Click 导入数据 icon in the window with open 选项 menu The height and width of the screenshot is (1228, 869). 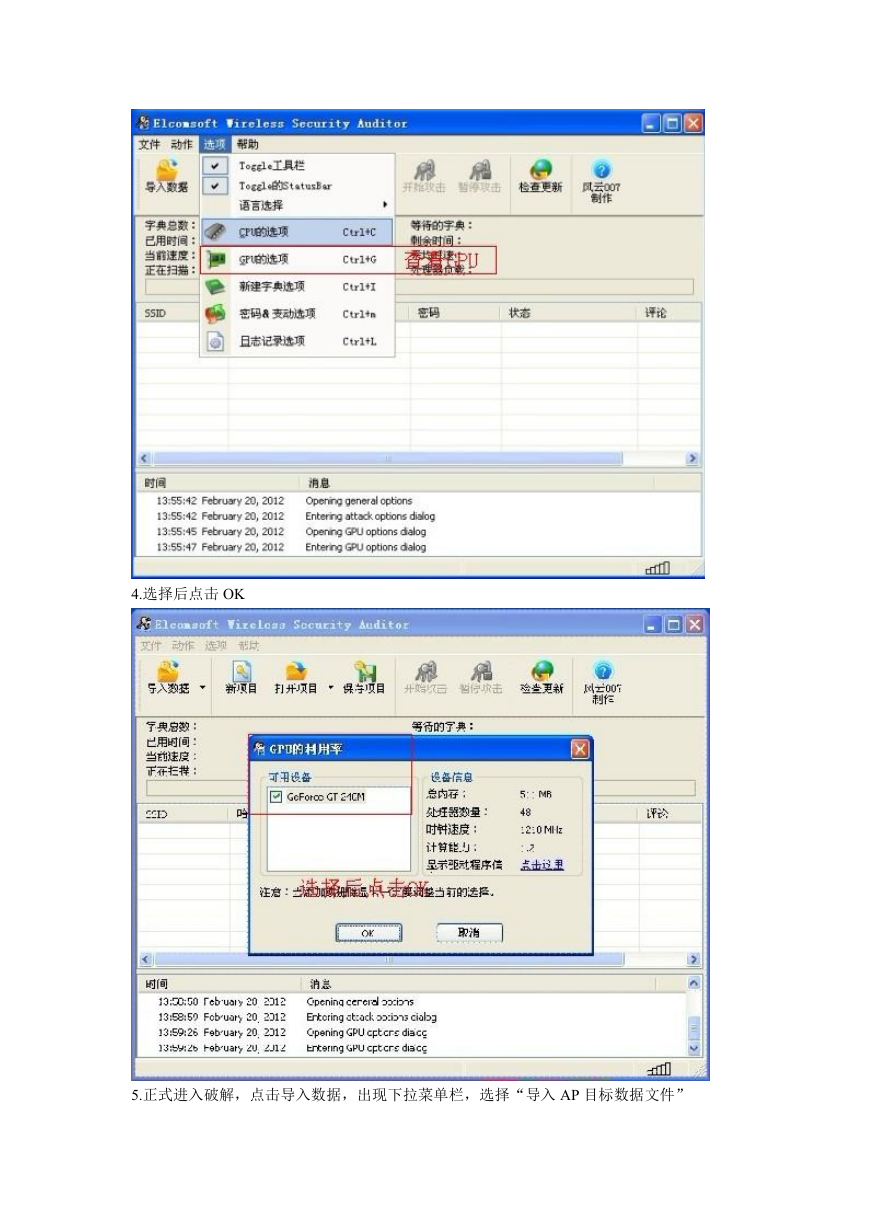click(x=165, y=169)
